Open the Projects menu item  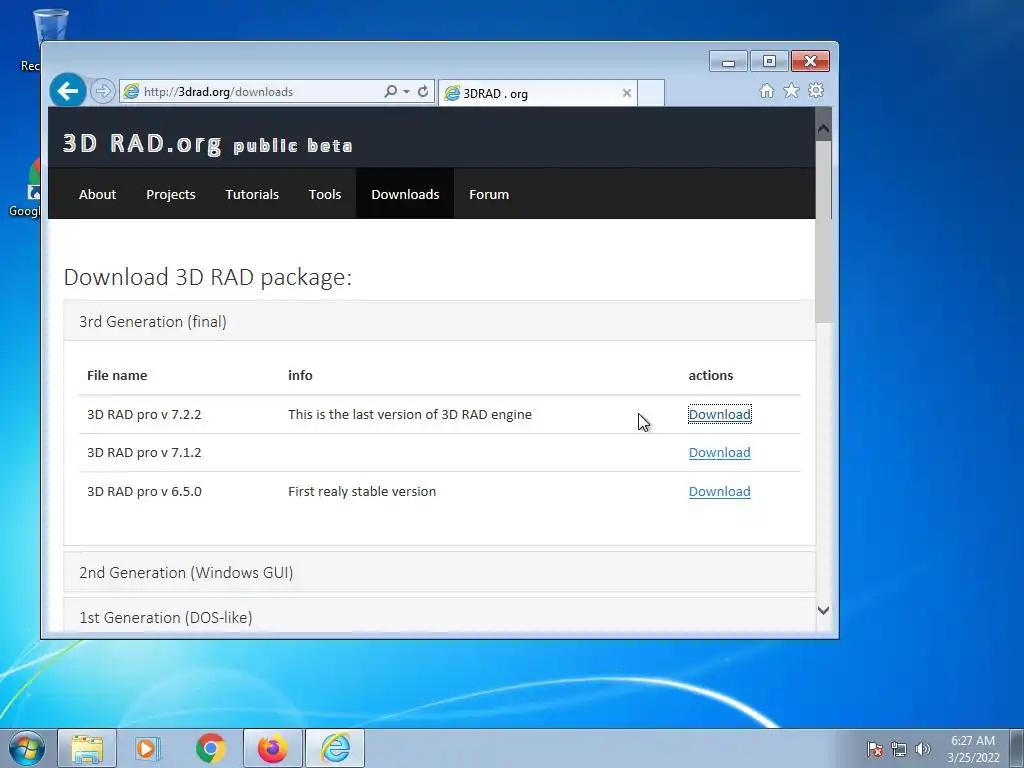click(170, 194)
